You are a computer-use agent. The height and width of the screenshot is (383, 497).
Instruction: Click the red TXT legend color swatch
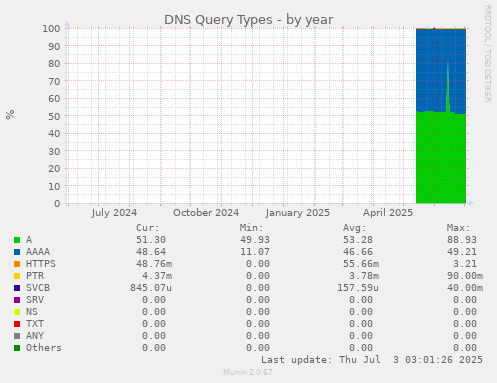tap(17, 324)
